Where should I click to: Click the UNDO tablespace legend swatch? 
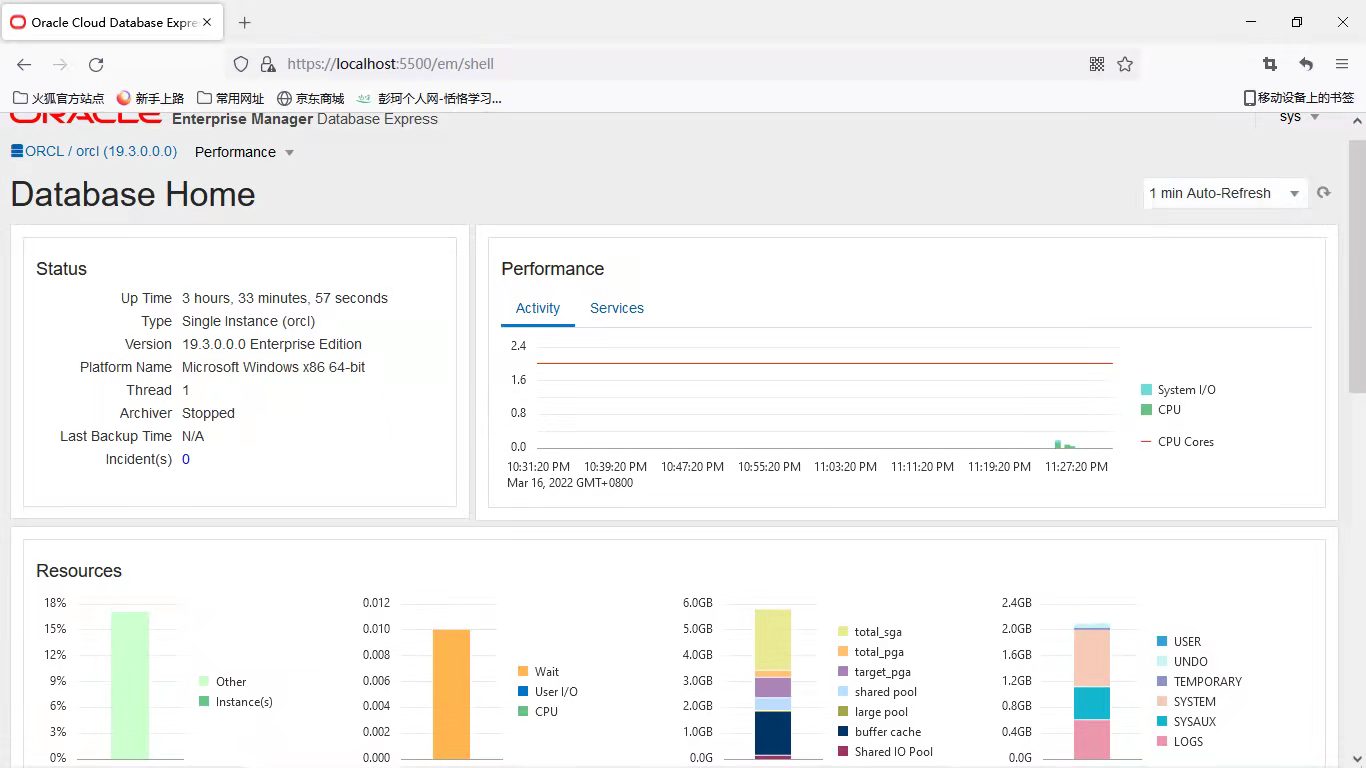1162,662
